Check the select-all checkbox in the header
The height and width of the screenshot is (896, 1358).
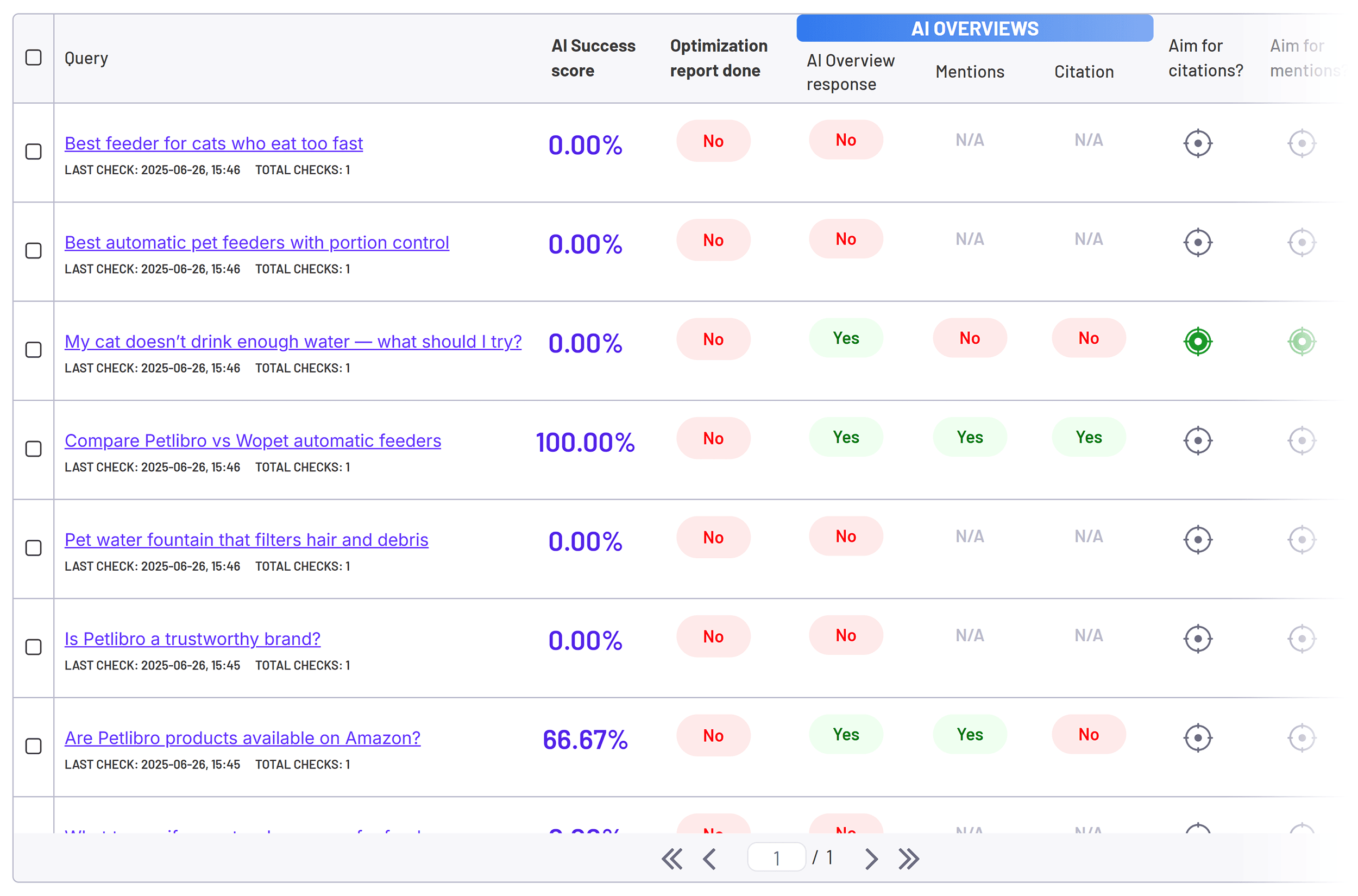(33, 58)
